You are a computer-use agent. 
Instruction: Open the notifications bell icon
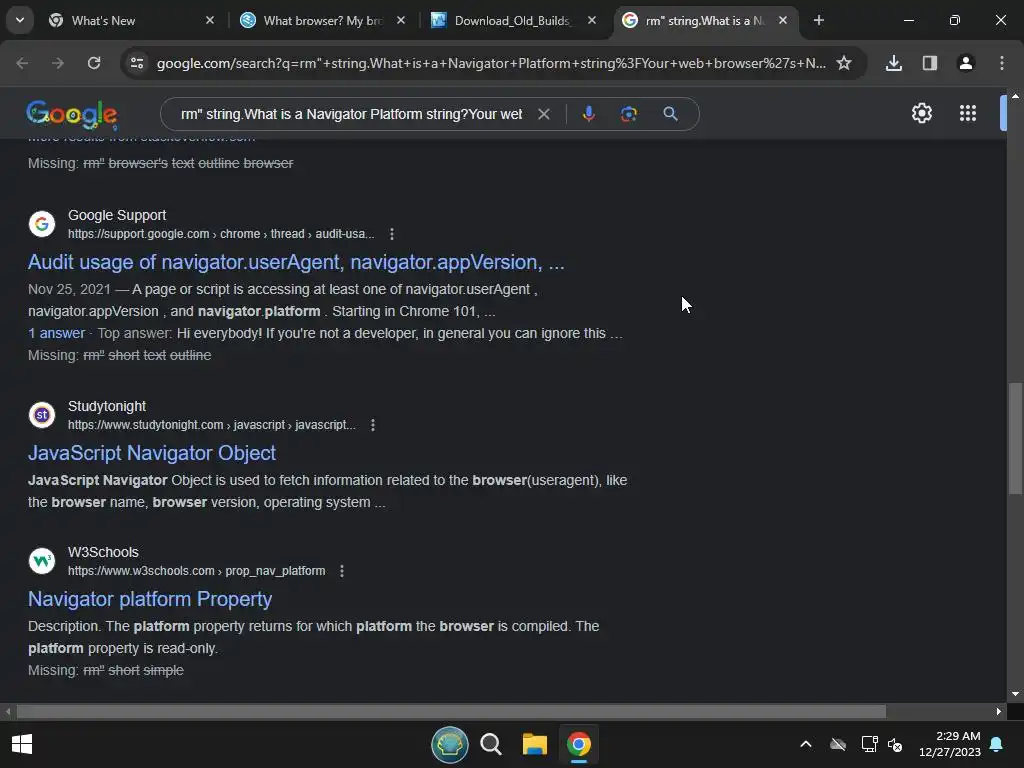click(x=997, y=744)
